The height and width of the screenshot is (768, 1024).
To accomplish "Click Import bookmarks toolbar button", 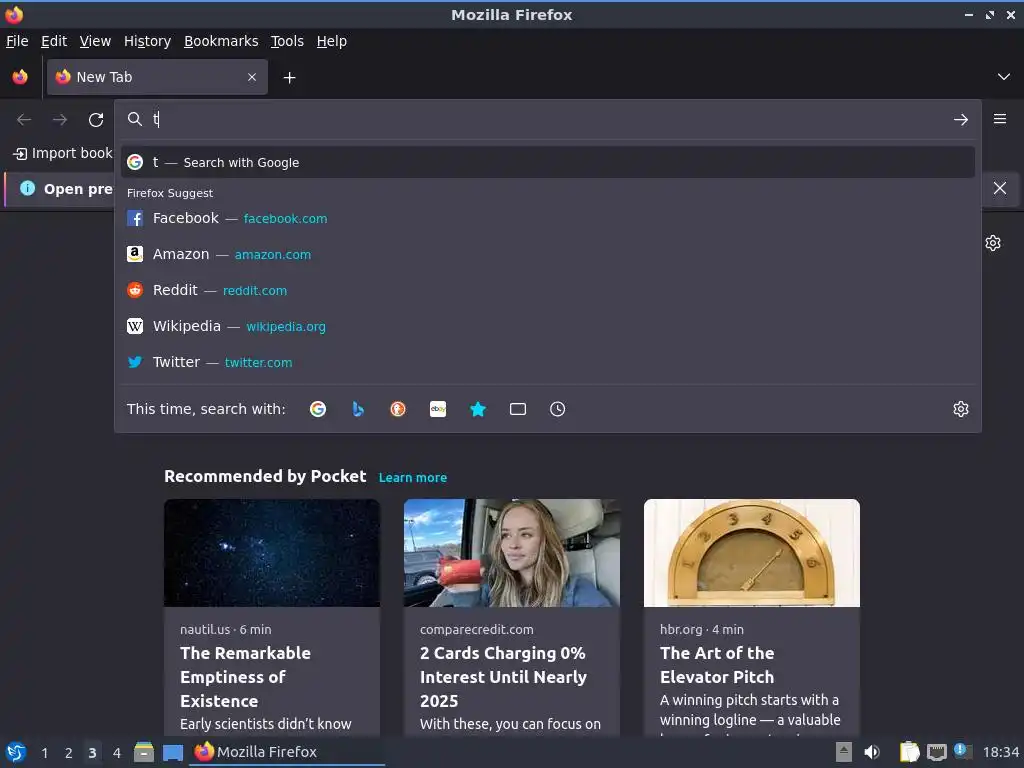I will pyautogui.click(x=63, y=153).
